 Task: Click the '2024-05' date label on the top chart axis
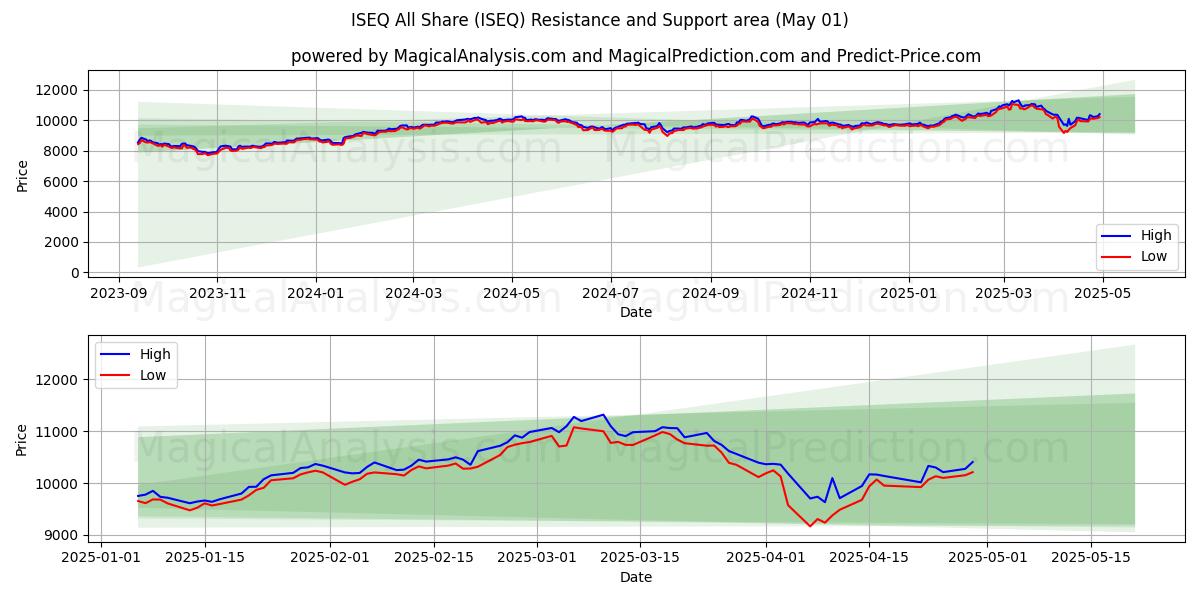tap(512, 292)
